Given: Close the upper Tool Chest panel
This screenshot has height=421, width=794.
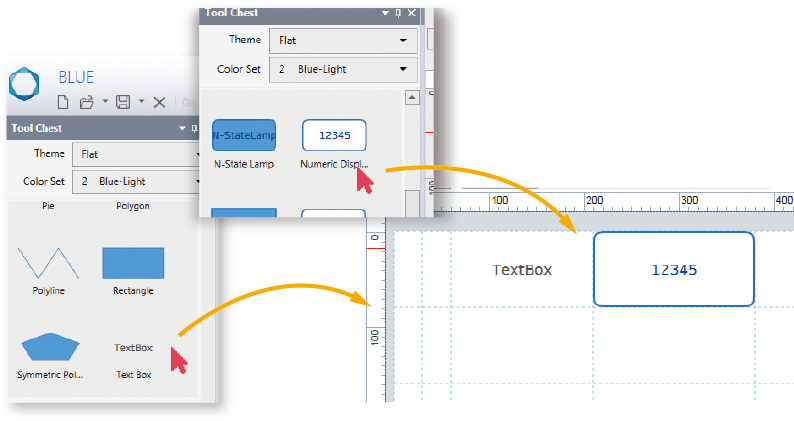Looking at the screenshot, I should (412, 13).
